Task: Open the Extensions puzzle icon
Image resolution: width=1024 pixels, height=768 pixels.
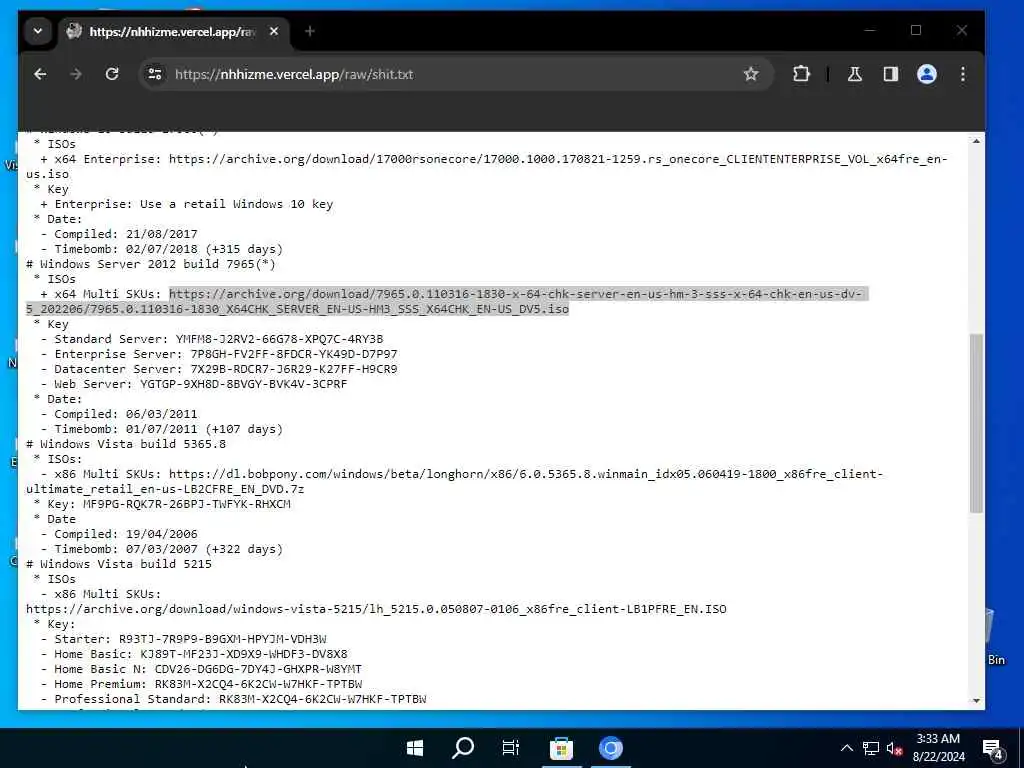Action: (801, 74)
